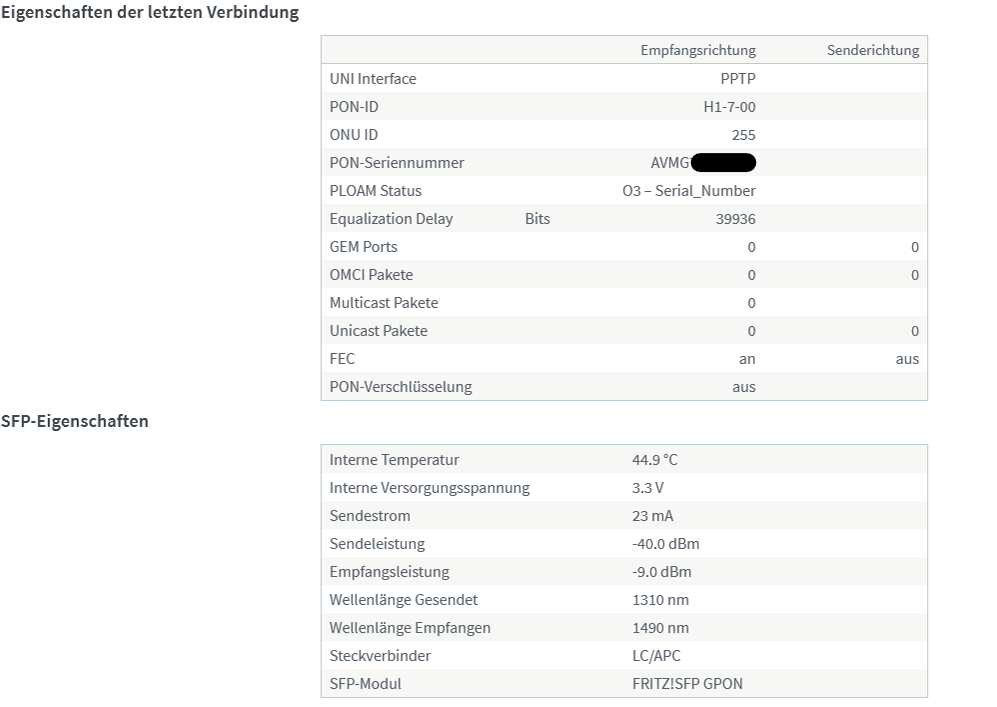Click the Empfangsleistung value -9.0 dBm
Viewport: 997px width, 707px height.
tap(661, 572)
